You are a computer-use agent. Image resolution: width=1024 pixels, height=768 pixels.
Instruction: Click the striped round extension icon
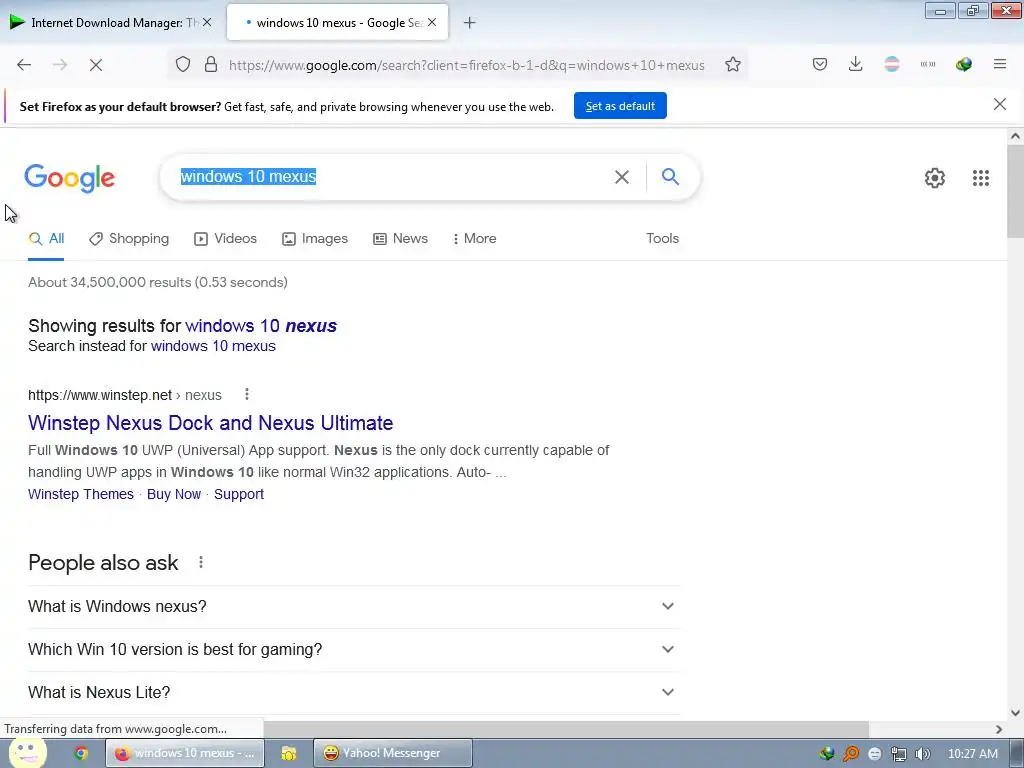(x=891, y=64)
